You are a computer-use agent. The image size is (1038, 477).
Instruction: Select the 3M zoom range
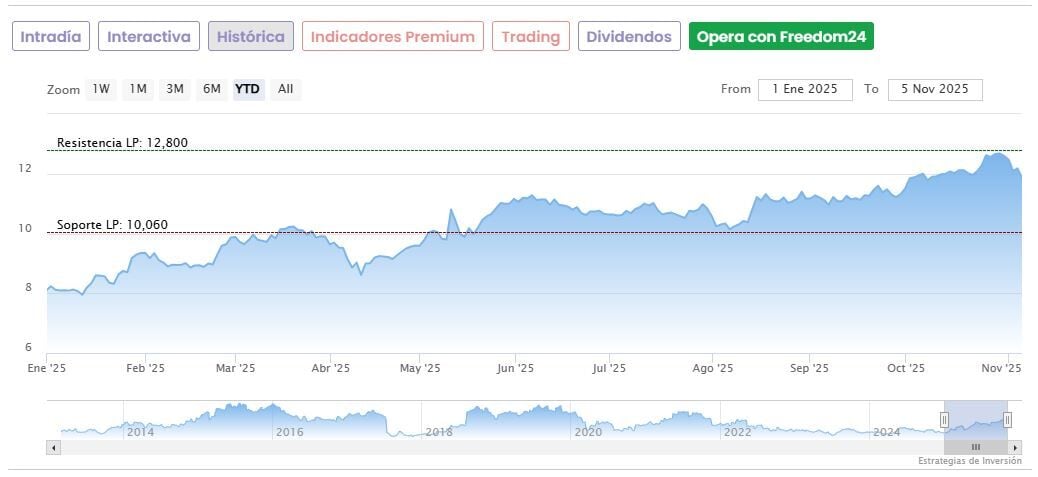click(175, 89)
